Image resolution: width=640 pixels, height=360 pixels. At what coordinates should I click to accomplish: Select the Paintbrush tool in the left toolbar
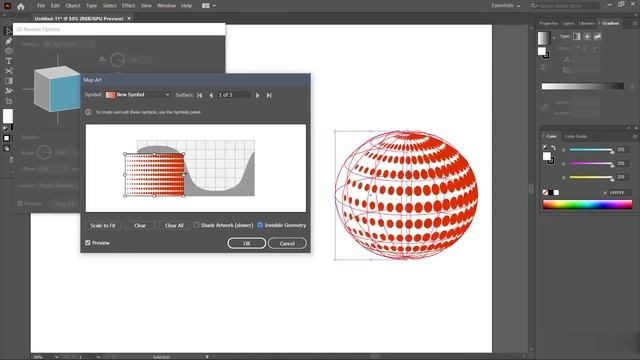point(8,41)
